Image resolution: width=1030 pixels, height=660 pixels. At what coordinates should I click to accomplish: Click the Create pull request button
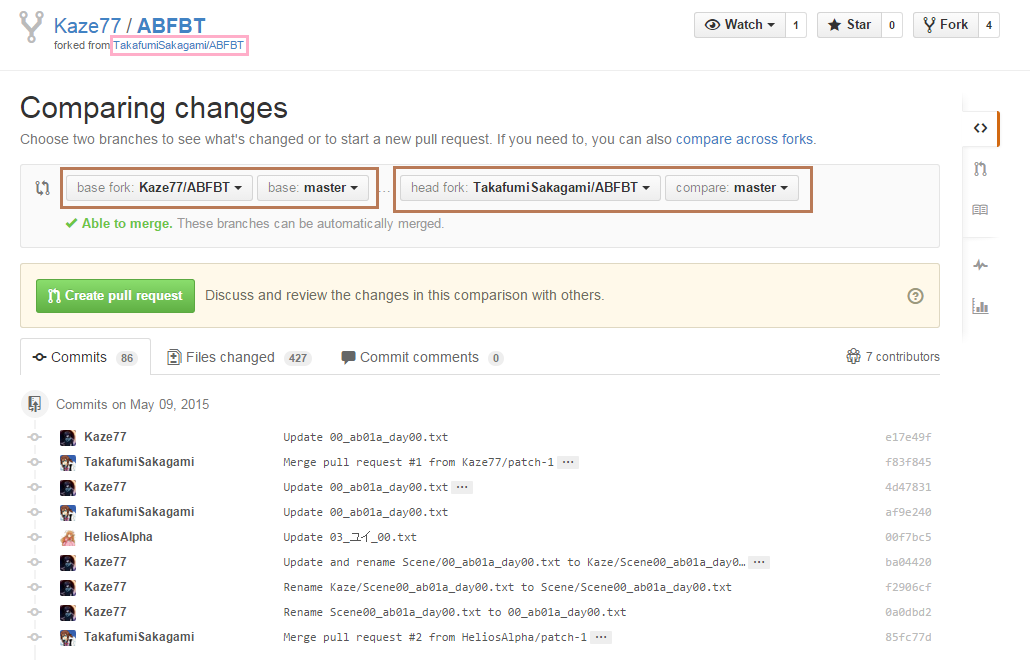tap(116, 296)
